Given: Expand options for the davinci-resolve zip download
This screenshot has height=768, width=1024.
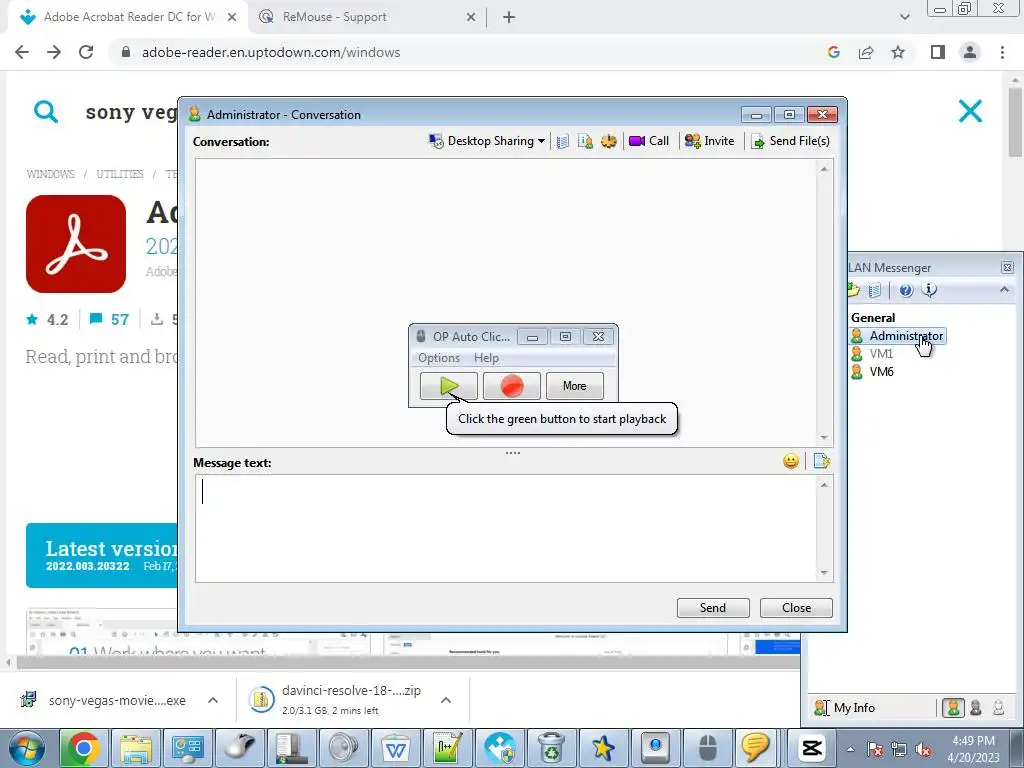Looking at the screenshot, I should (x=446, y=701).
